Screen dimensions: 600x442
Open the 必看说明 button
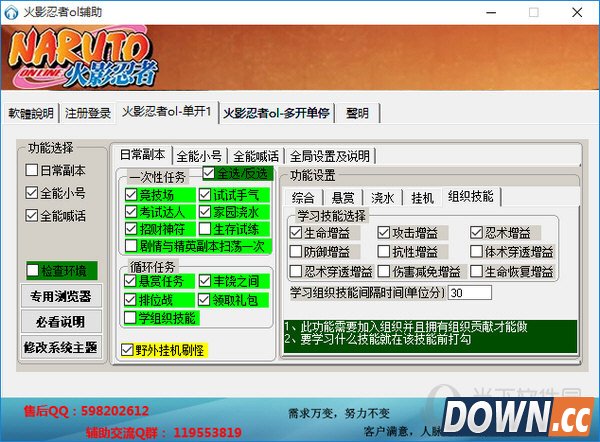click(61, 321)
